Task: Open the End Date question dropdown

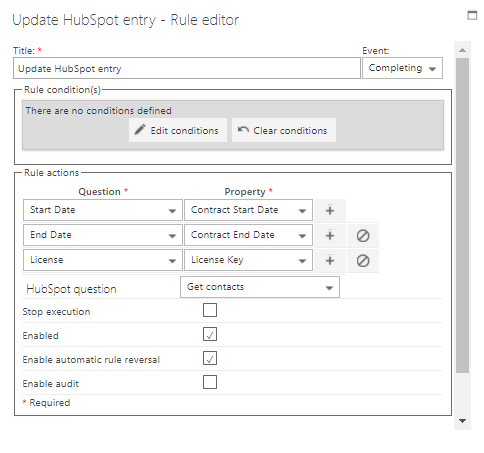Action: [103, 235]
